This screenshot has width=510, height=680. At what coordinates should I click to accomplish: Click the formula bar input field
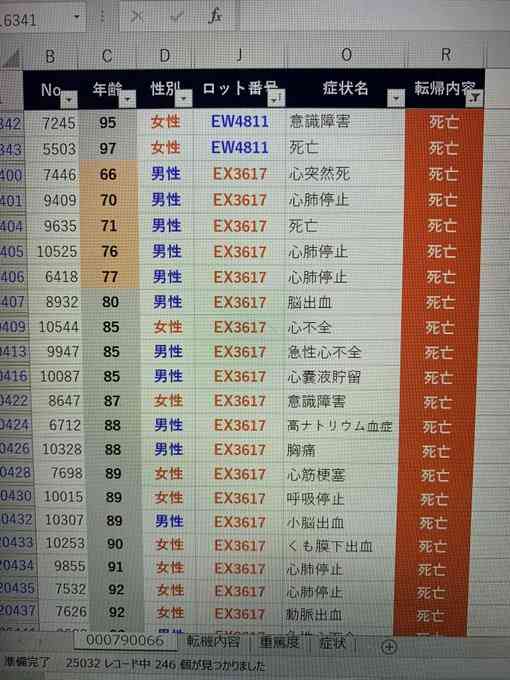pyautogui.click(x=369, y=16)
